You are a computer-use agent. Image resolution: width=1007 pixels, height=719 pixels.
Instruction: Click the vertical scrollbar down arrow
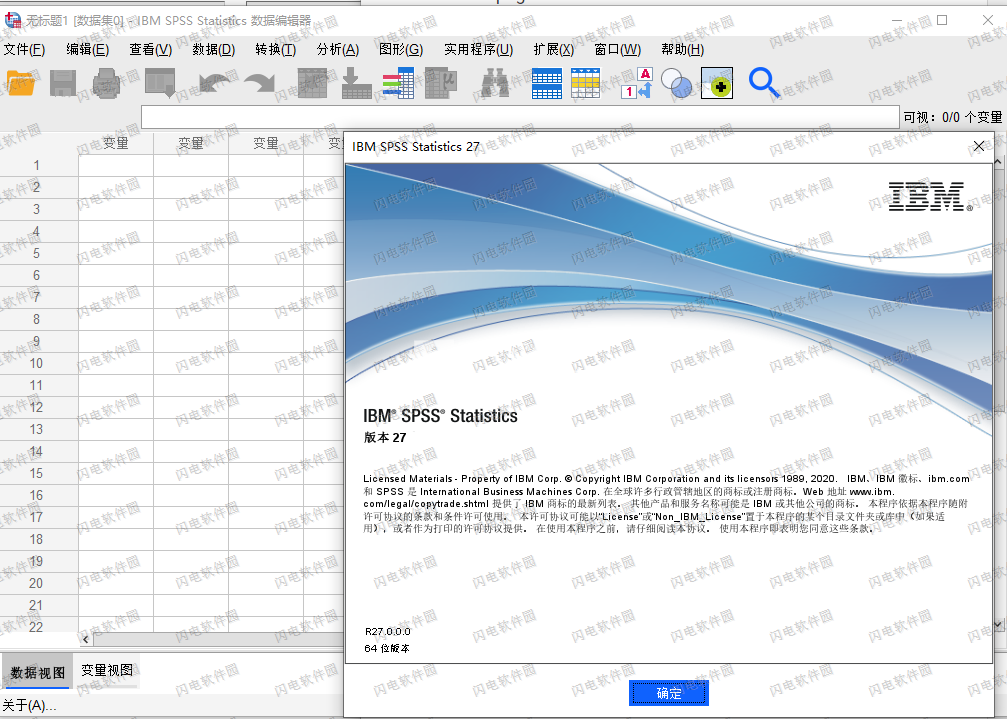[x=999, y=623]
